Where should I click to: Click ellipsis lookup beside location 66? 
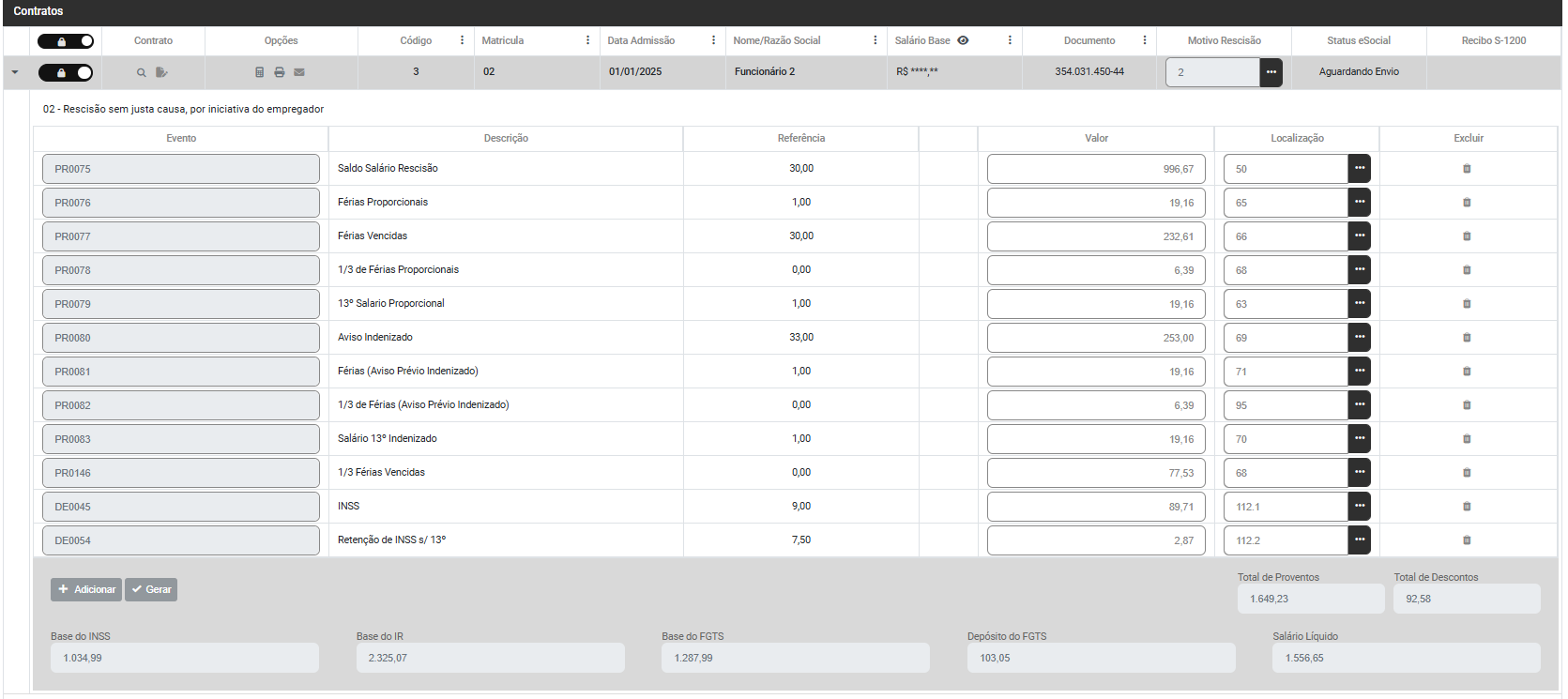tap(1360, 236)
